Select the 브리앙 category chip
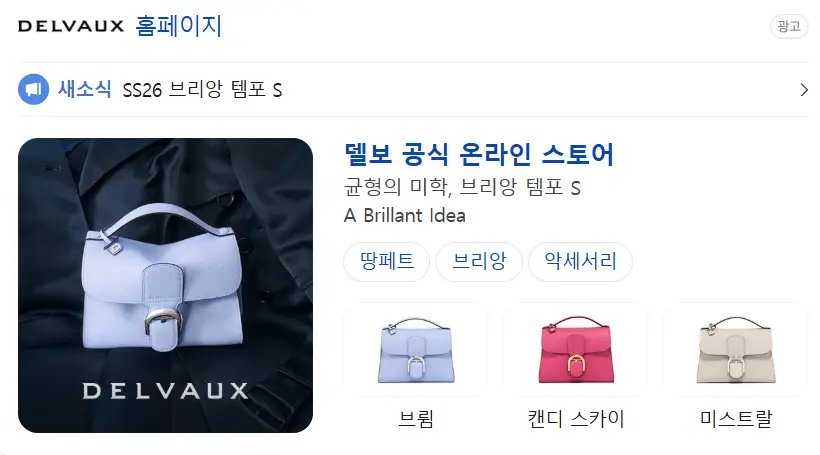Image resolution: width=820 pixels, height=455 pixels. click(x=479, y=261)
